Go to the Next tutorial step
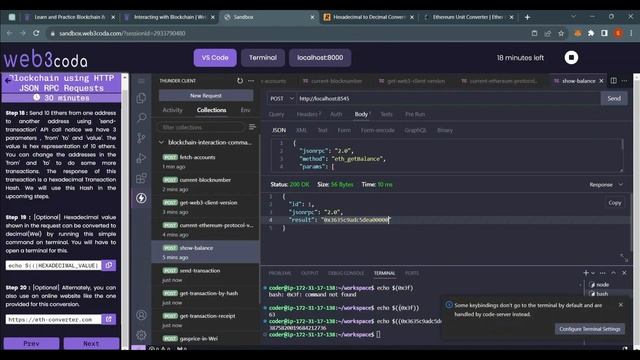640x360 pixels. click(x=91, y=344)
